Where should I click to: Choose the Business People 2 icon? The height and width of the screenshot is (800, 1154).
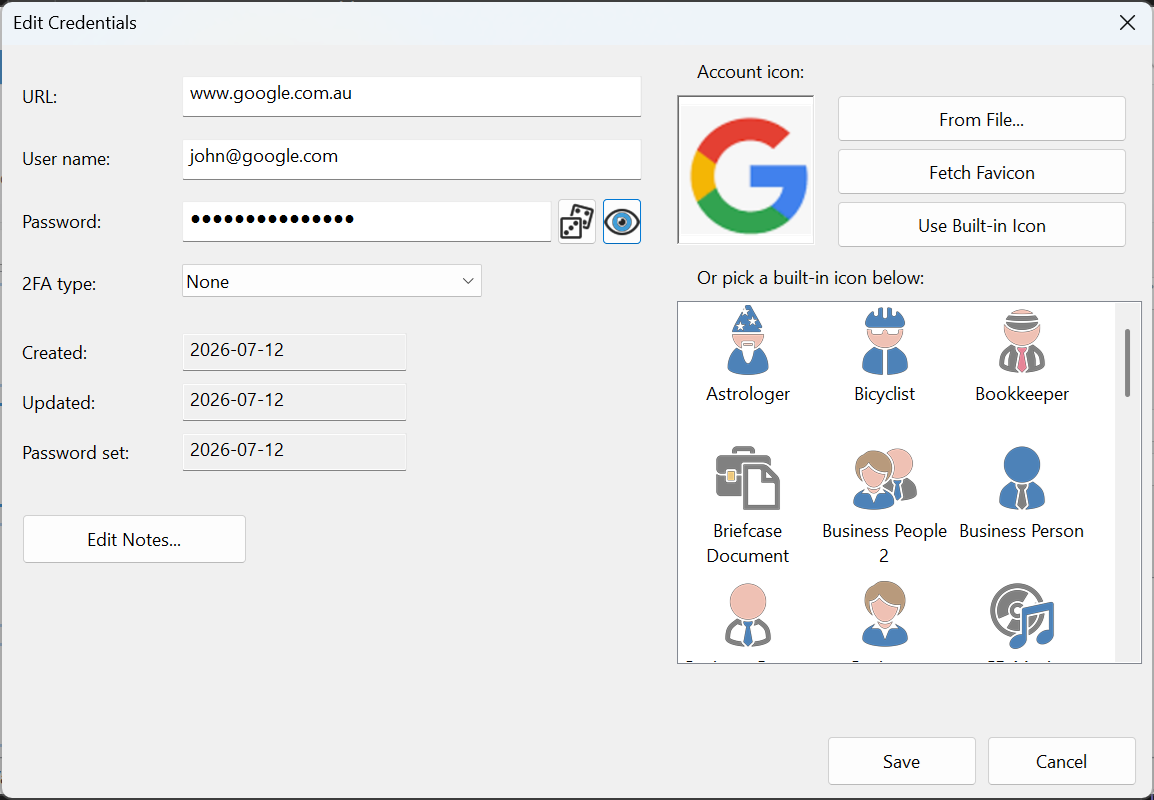[x=885, y=478]
